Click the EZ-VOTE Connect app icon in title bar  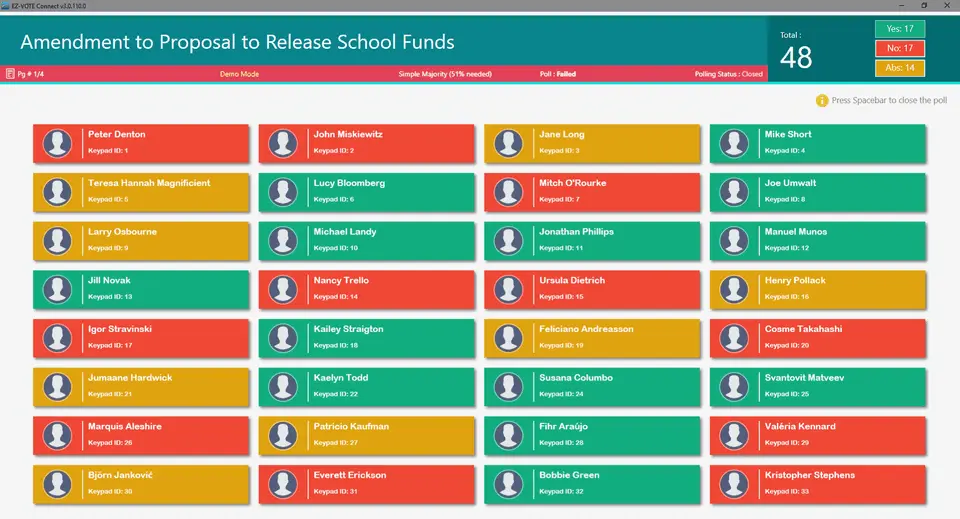pyautogui.click(x=7, y=5)
